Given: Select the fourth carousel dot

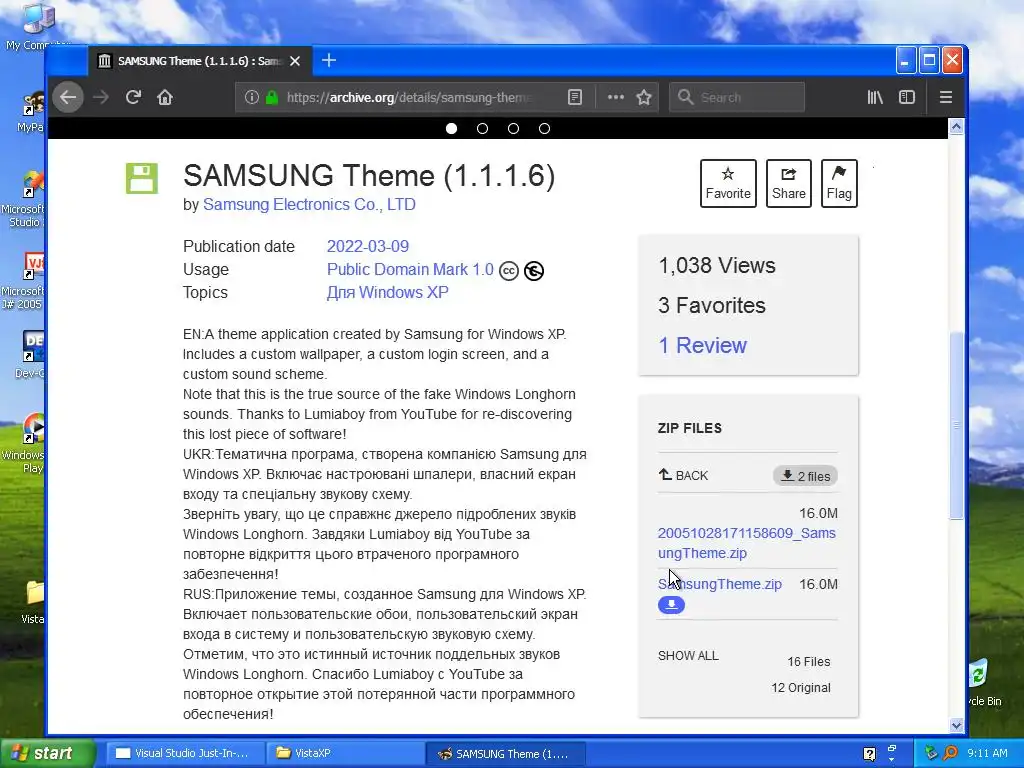Looking at the screenshot, I should tap(545, 129).
